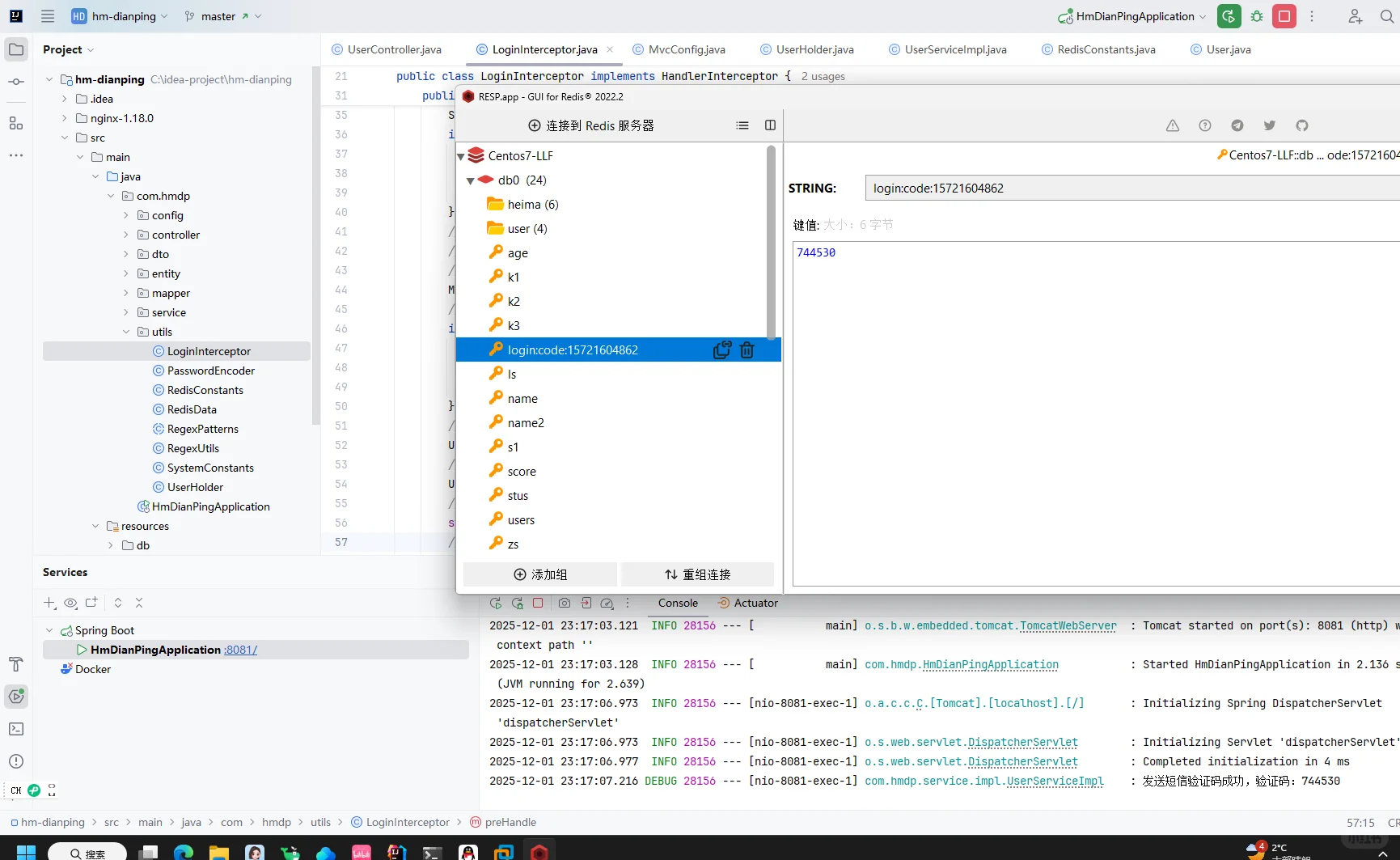
Task: Open the RESP.app help question icon
Action: 1205,125
